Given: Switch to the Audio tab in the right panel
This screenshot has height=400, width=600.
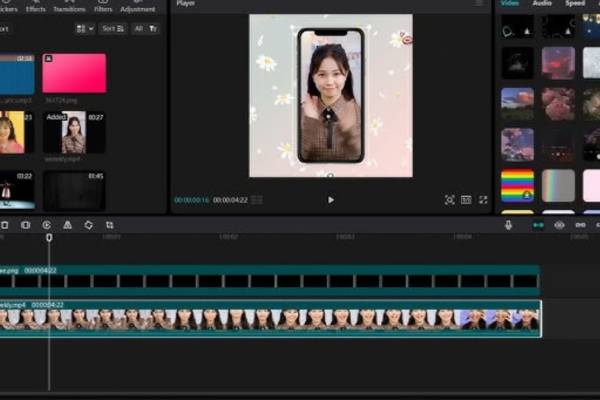Looking at the screenshot, I should (541, 4).
